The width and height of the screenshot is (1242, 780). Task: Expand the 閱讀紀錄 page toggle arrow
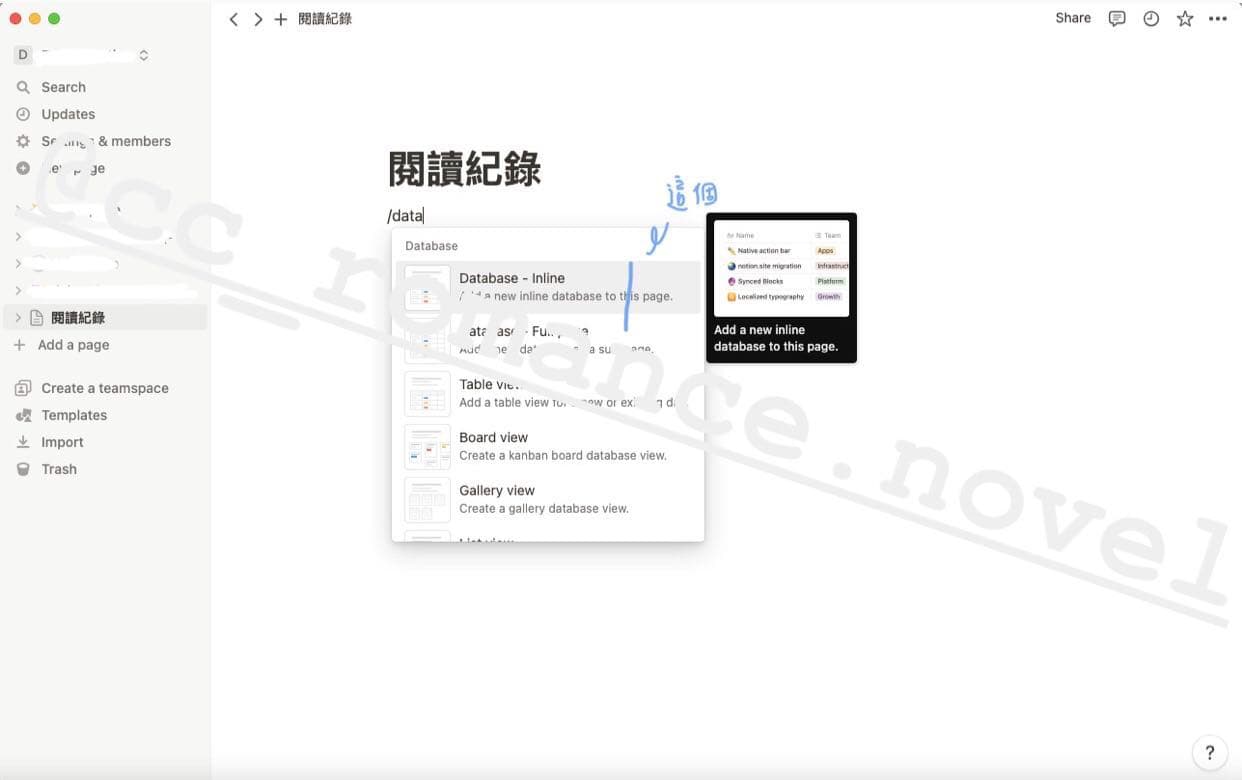point(18,318)
